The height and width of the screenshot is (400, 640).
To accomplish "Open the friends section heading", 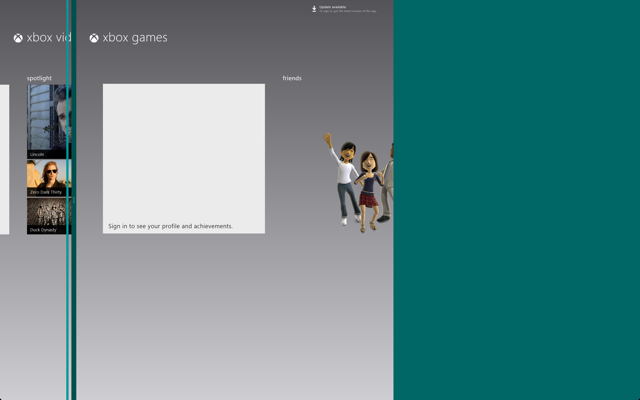I will [x=292, y=78].
